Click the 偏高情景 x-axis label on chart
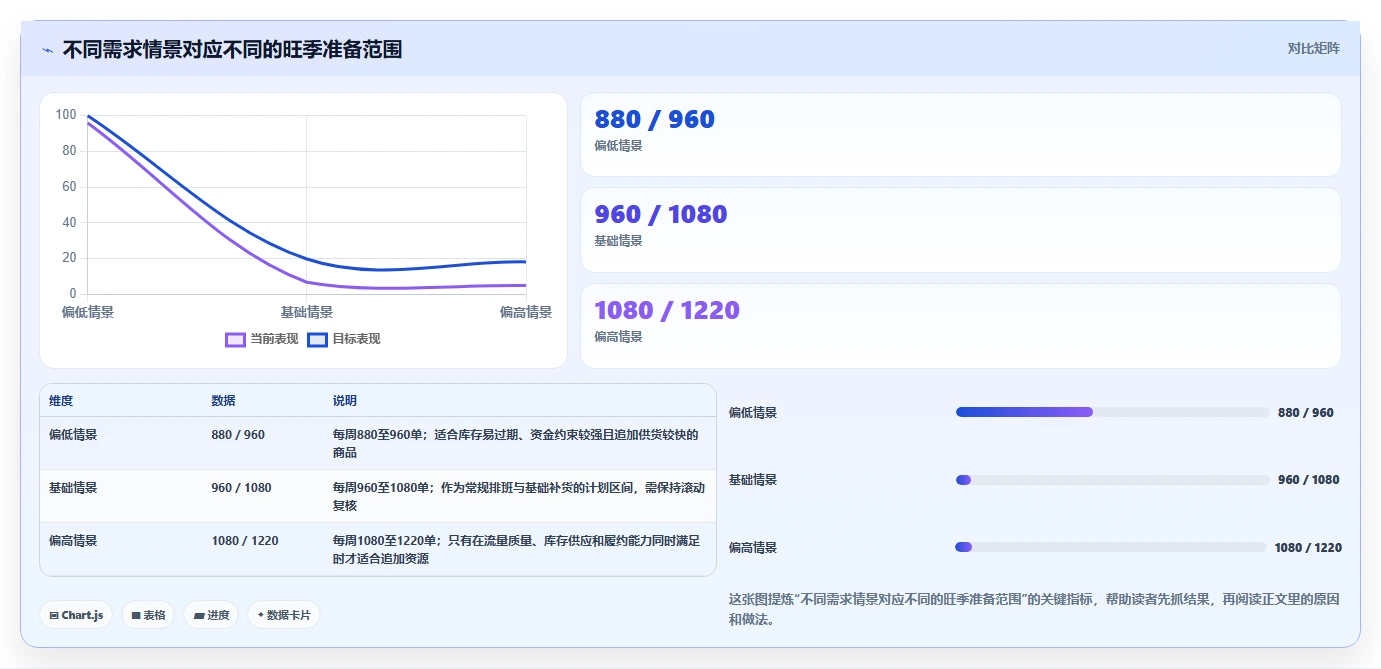1381x669 pixels. click(x=526, y=312)
